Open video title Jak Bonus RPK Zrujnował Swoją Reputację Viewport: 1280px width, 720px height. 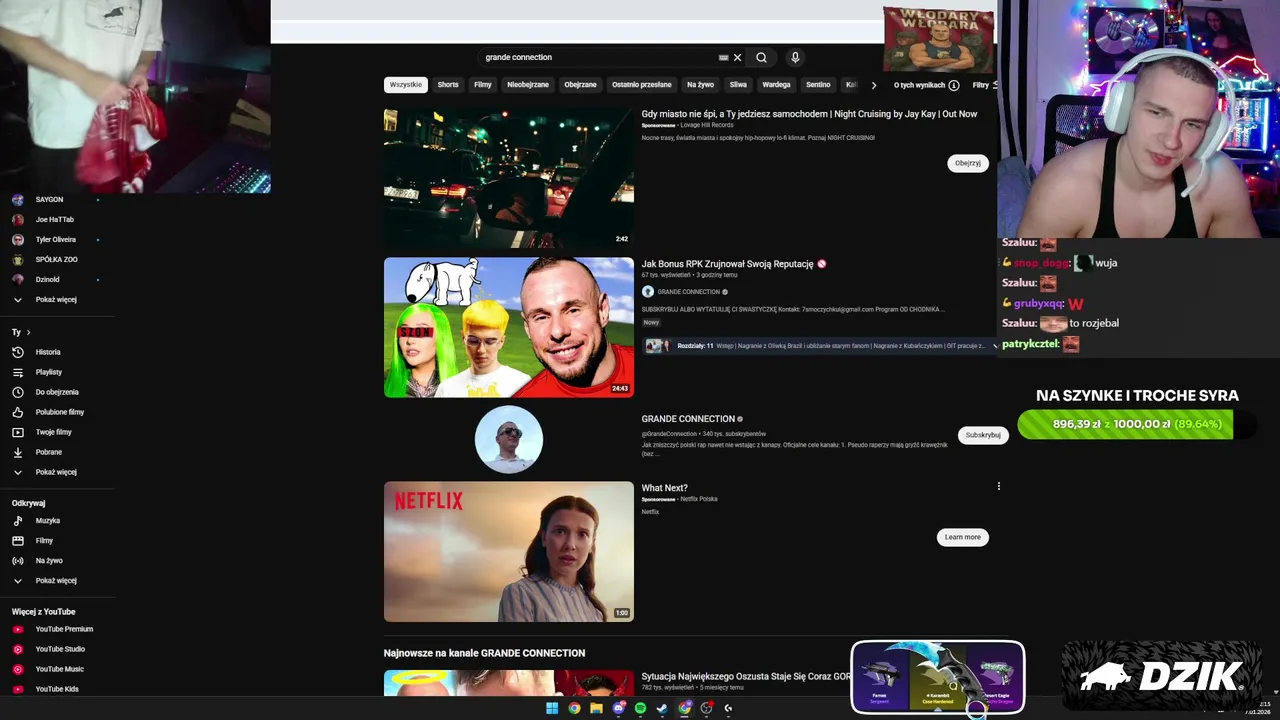(x=727, y=264)
